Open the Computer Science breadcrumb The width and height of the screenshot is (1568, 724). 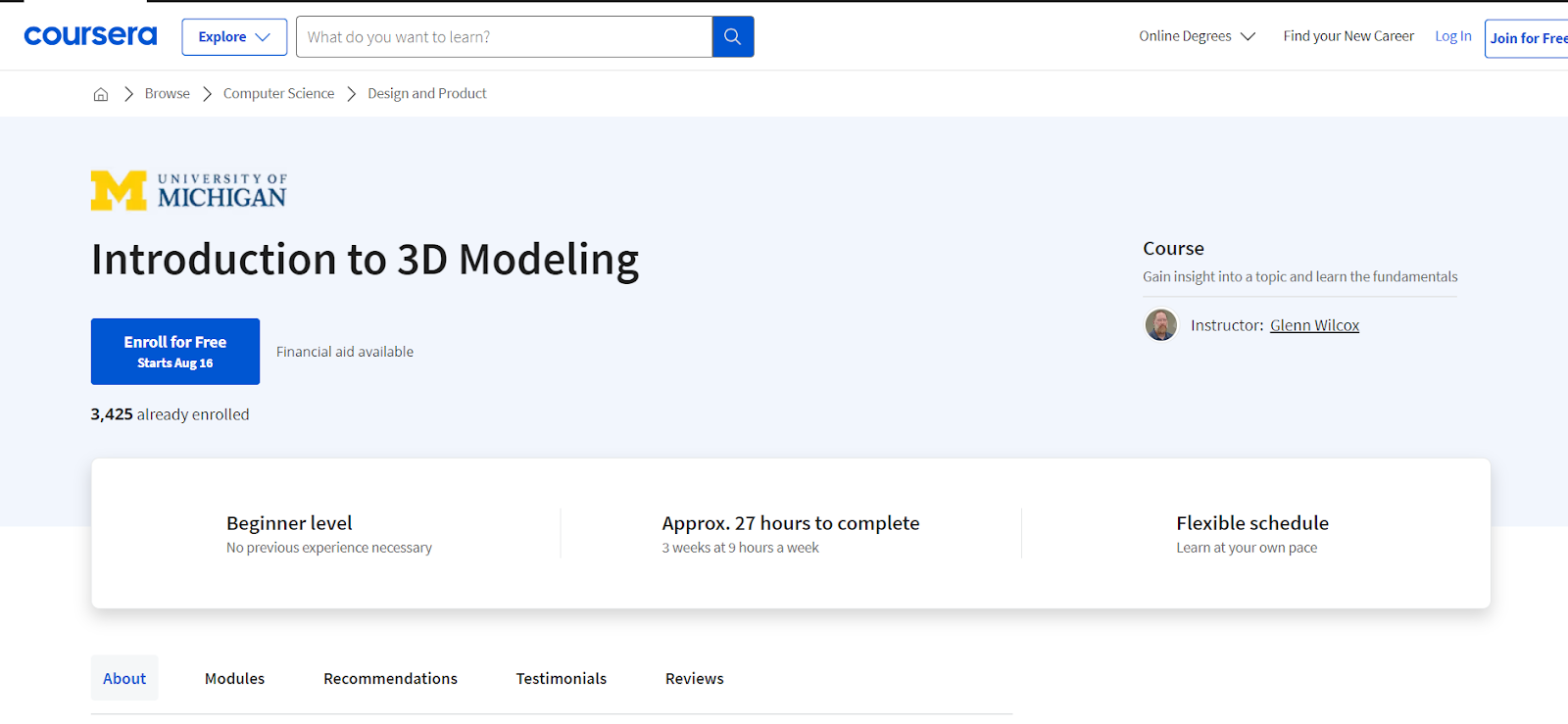click(278, 93)
